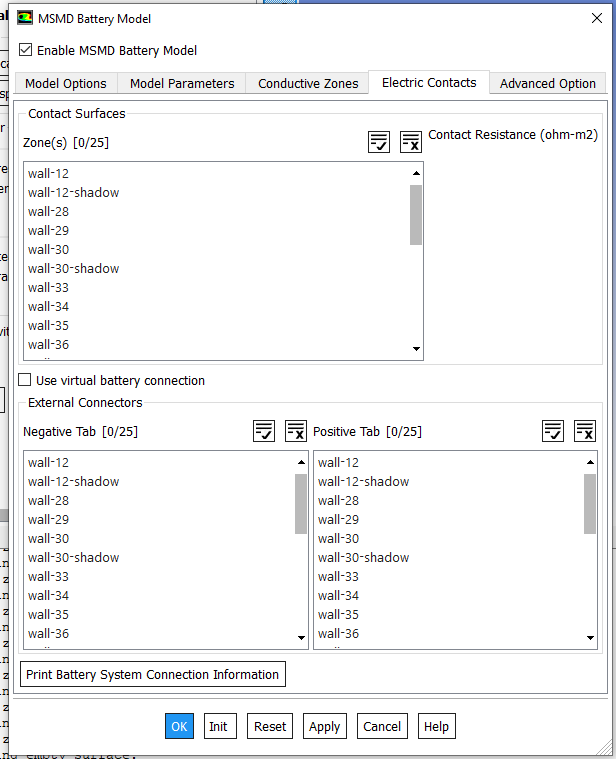Viewport: 616px width, 759px height.
Task: Select all Negative Tab zones
Action: pos(263,431)
